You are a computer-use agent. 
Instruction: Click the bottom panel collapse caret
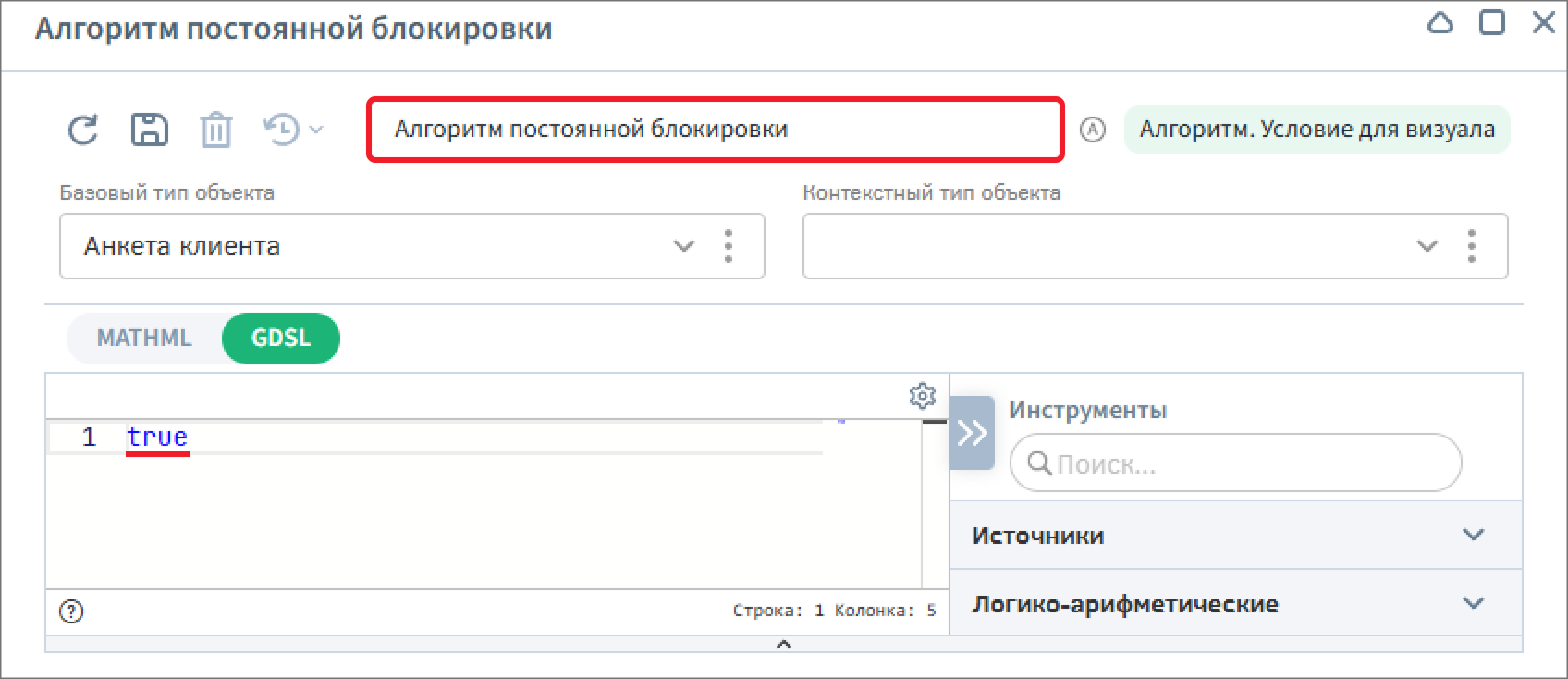coord(783,645)
